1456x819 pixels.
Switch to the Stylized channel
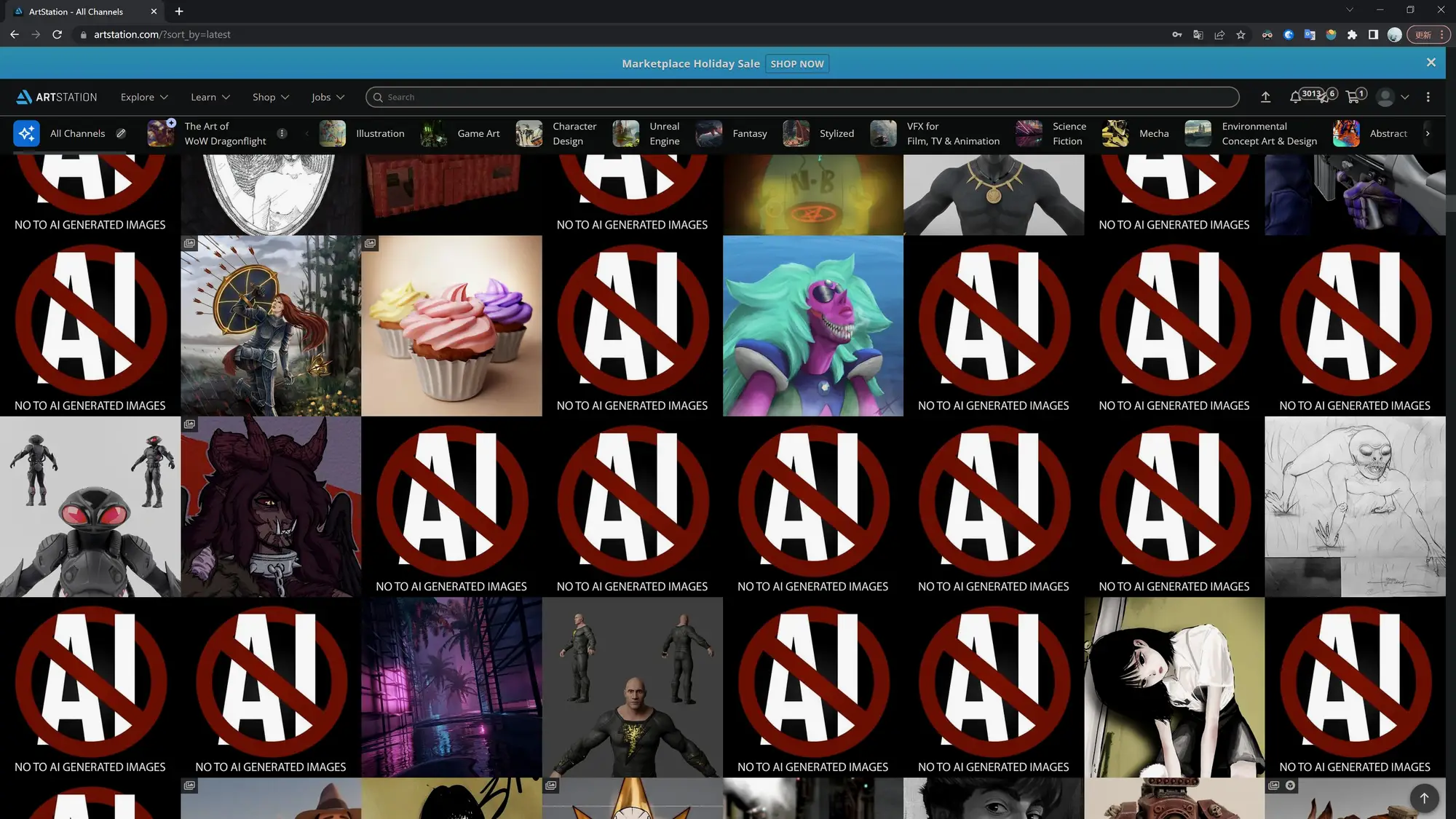coord(818,133)
